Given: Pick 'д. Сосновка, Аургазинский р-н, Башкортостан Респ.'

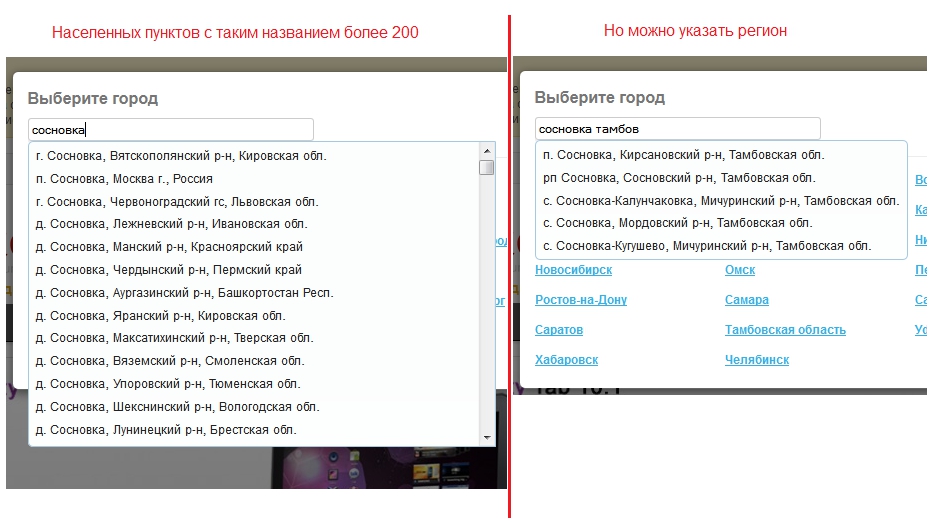Looking at the screenshot, I should coord(185,293).
